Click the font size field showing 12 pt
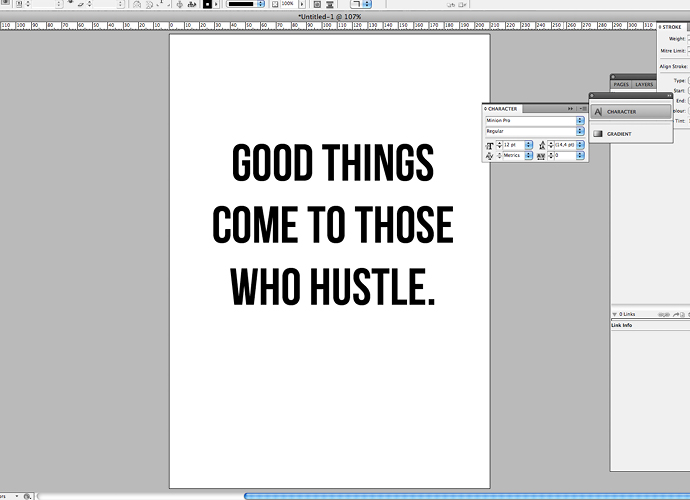 (x=514, y=145)
